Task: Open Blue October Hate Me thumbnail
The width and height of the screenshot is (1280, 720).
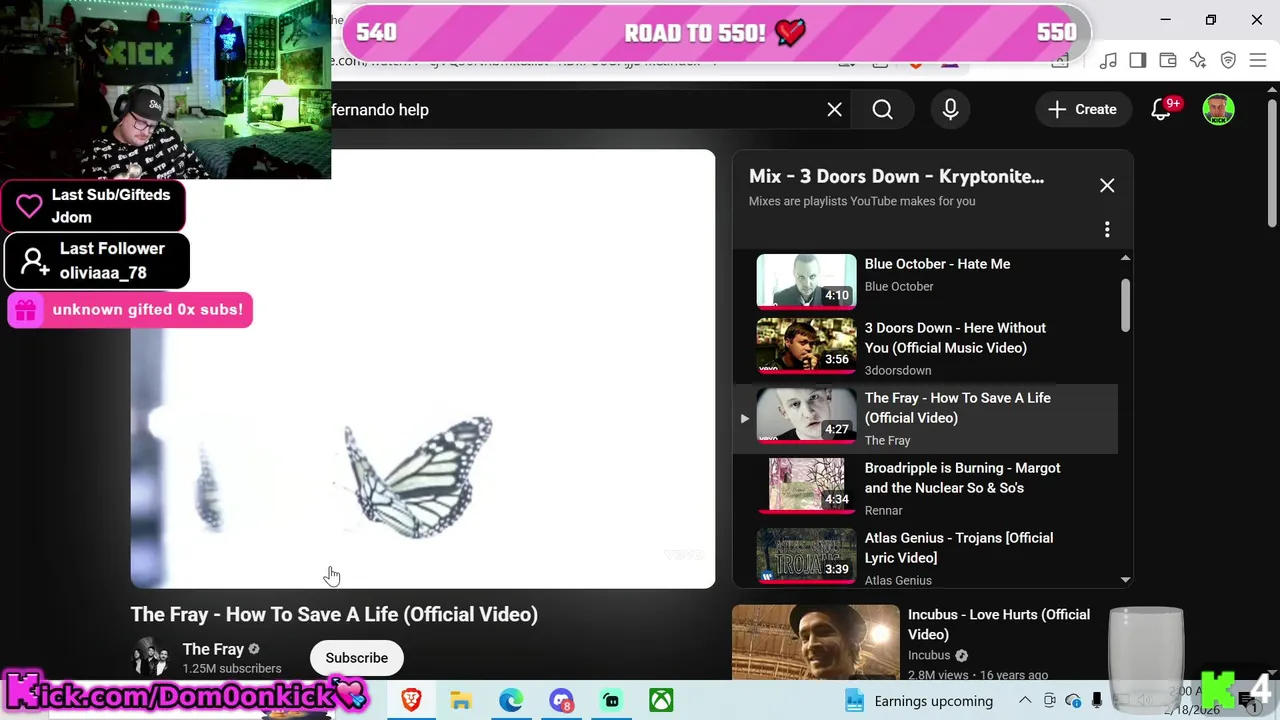Action: [806, 281]
